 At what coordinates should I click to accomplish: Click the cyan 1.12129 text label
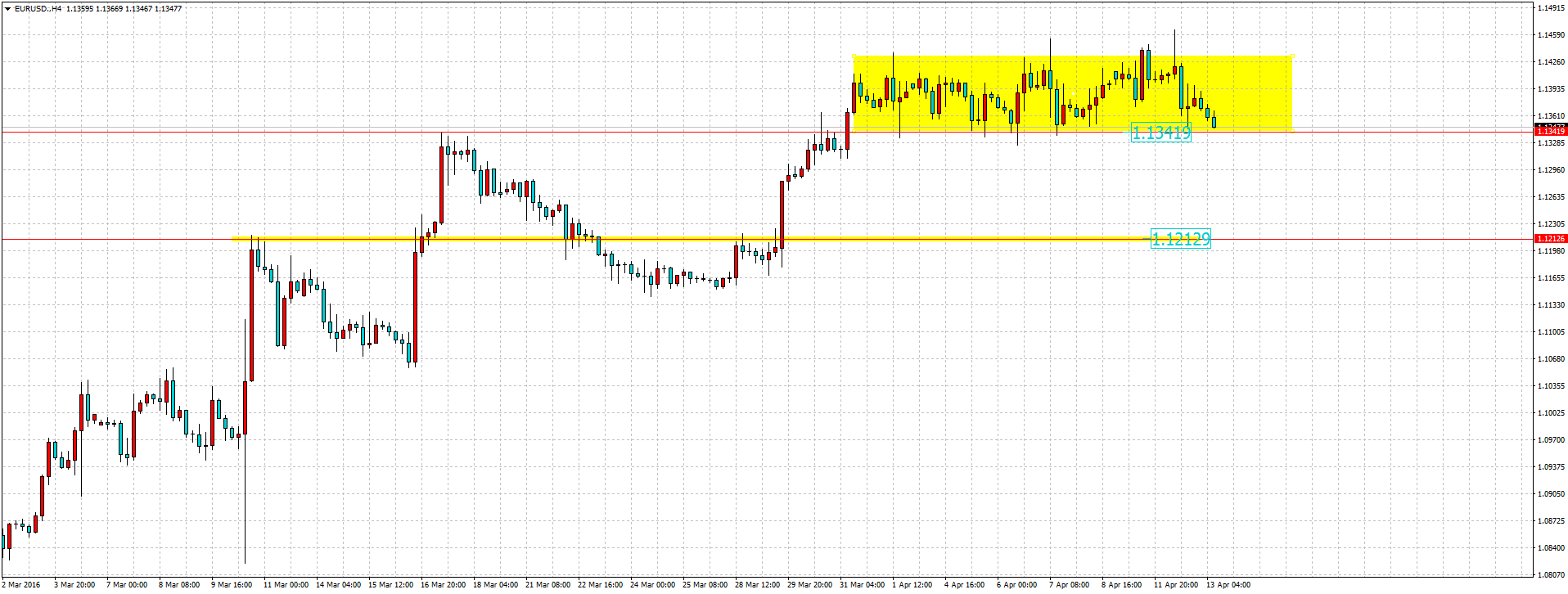tap(1179, 239)
